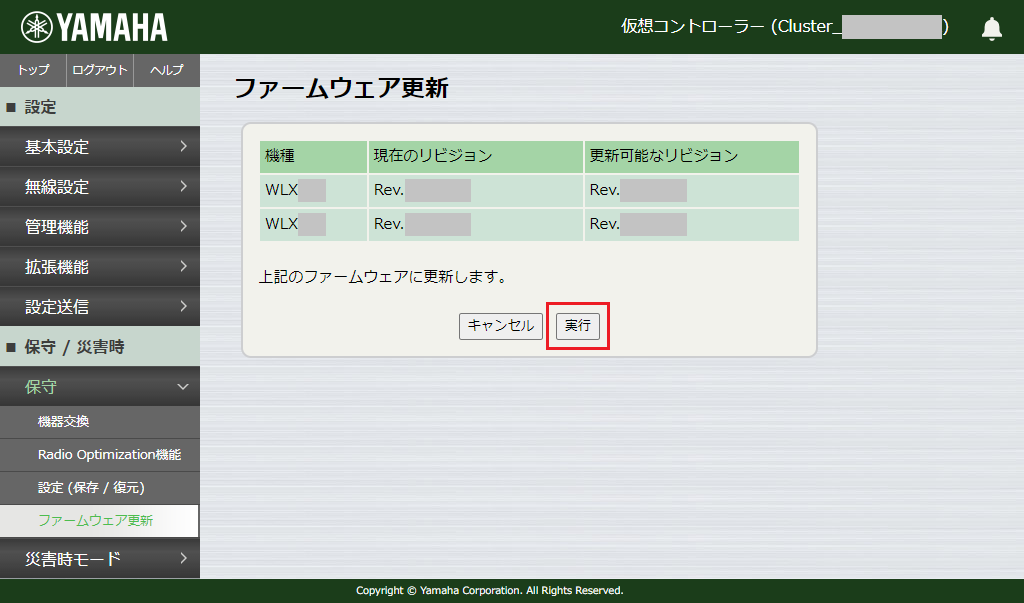Open the ヘルプ tab
The height and width of the screenshot is (603, 1024).
166,70
